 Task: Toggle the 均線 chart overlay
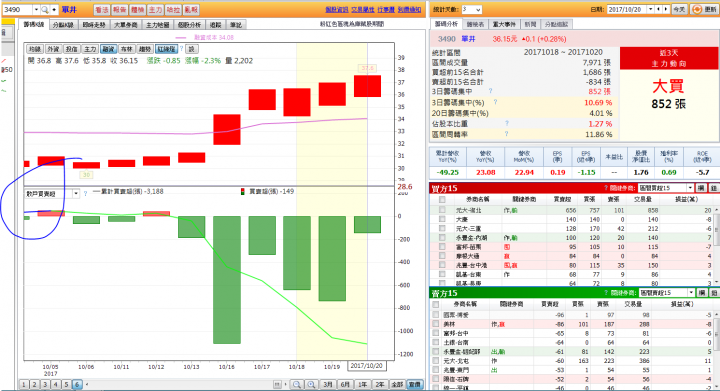[x=35, y=49]
